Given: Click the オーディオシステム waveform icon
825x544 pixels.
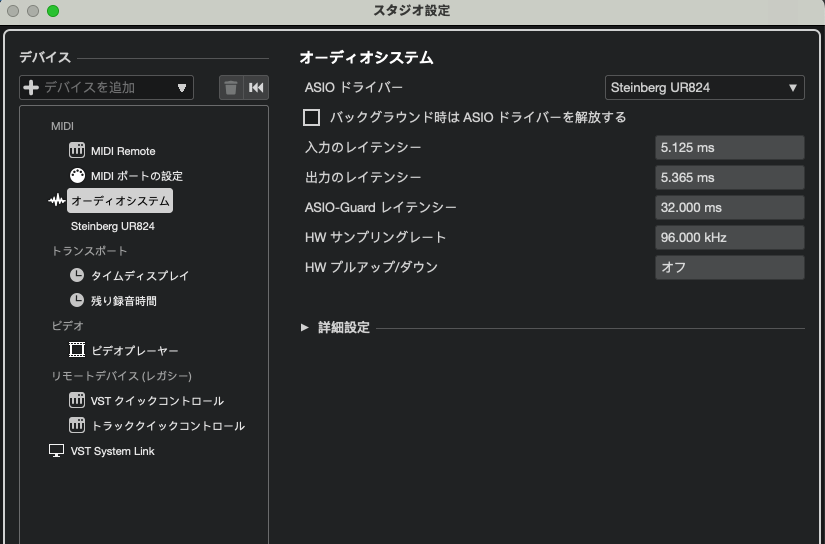Looking at the screenshot, I should coord(56,201).
